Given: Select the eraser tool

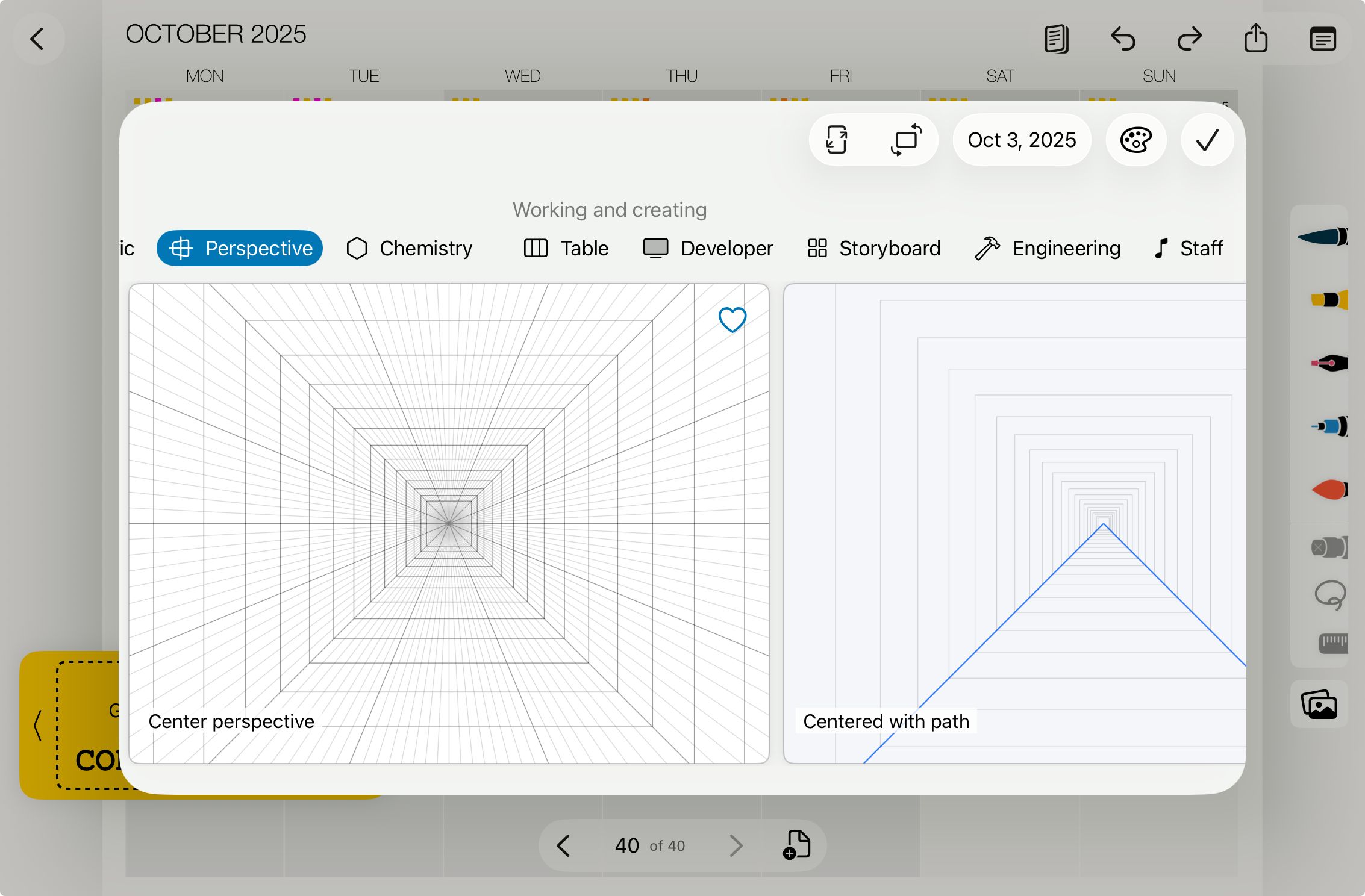Looking at the screenshot, I should 1329,547.
